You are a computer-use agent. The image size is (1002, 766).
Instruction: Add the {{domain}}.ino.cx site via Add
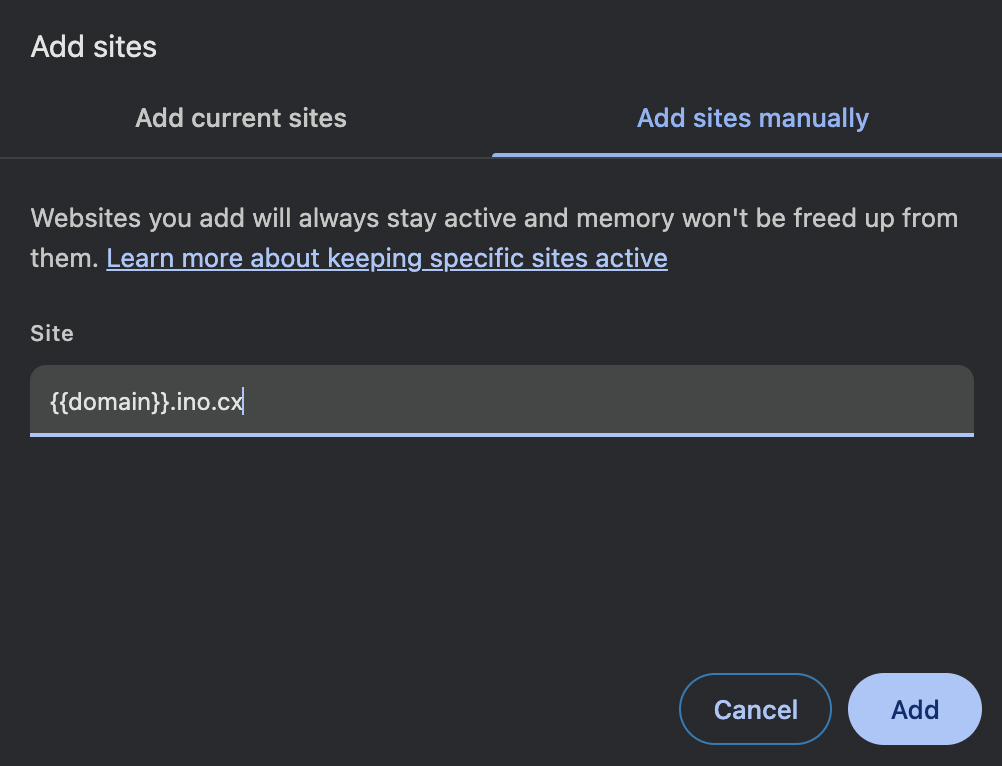pos(914,709)
